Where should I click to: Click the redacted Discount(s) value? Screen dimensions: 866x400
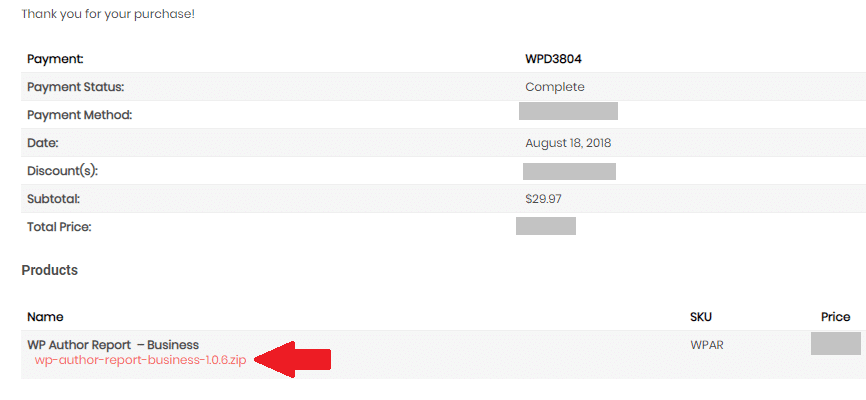[569, 171]
